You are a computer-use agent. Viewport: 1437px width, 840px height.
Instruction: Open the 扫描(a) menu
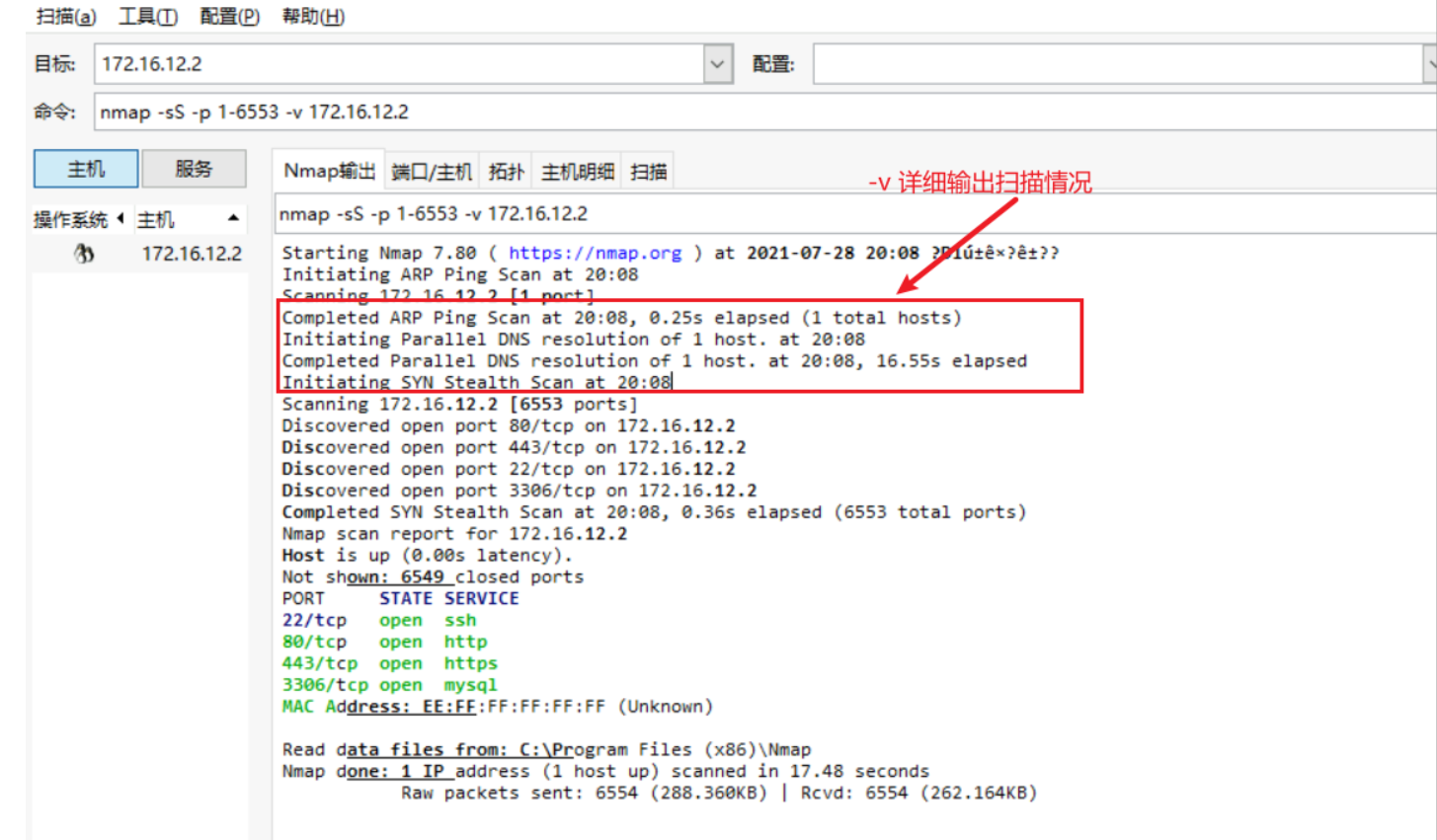66,17
